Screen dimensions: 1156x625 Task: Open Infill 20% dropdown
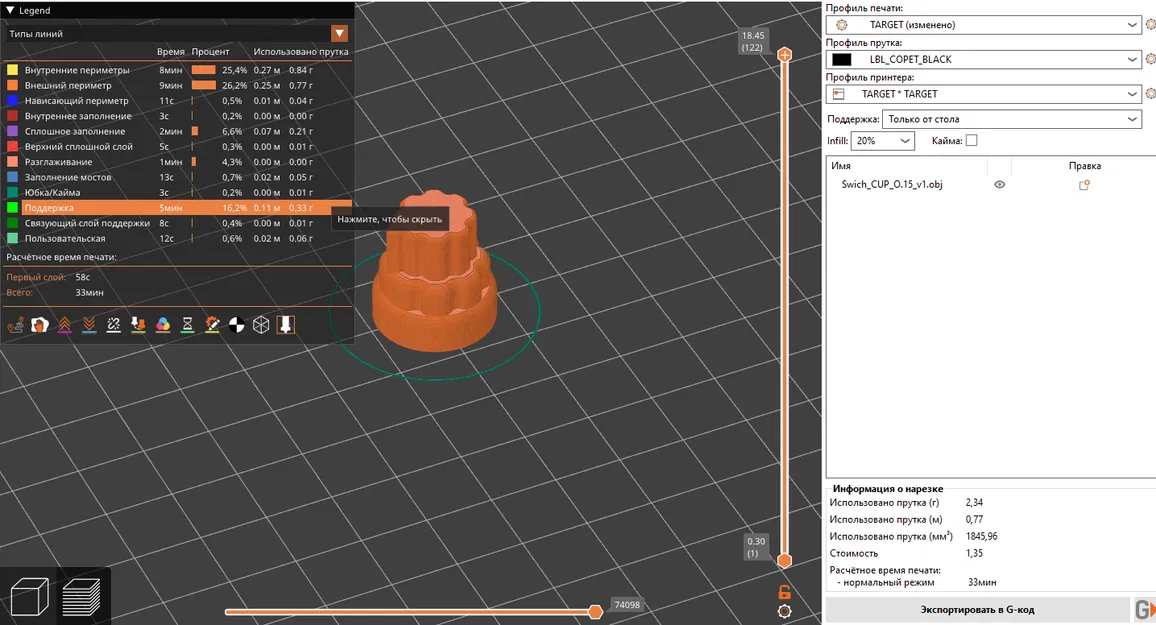click(882, 140)
